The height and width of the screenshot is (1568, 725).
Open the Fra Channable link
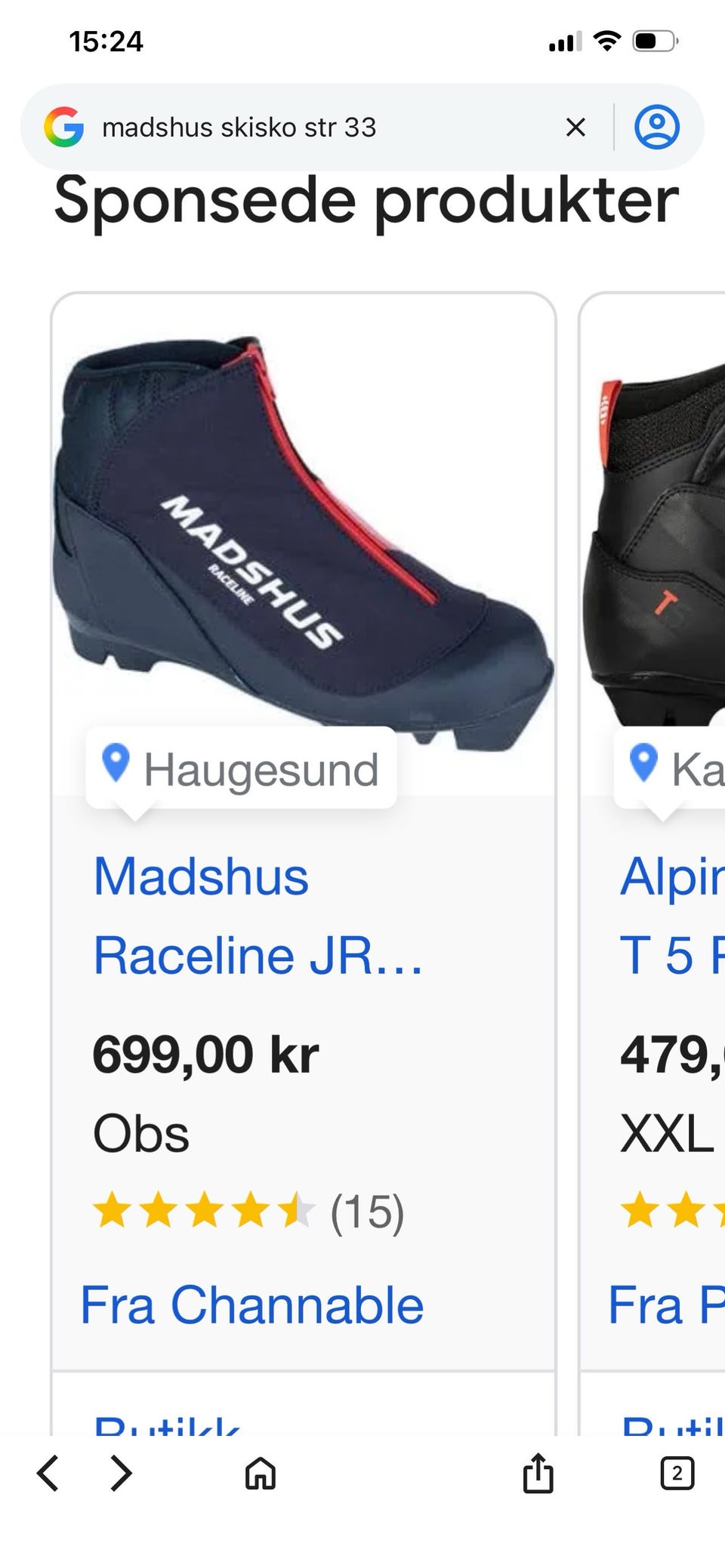[x=252, y=1305]
